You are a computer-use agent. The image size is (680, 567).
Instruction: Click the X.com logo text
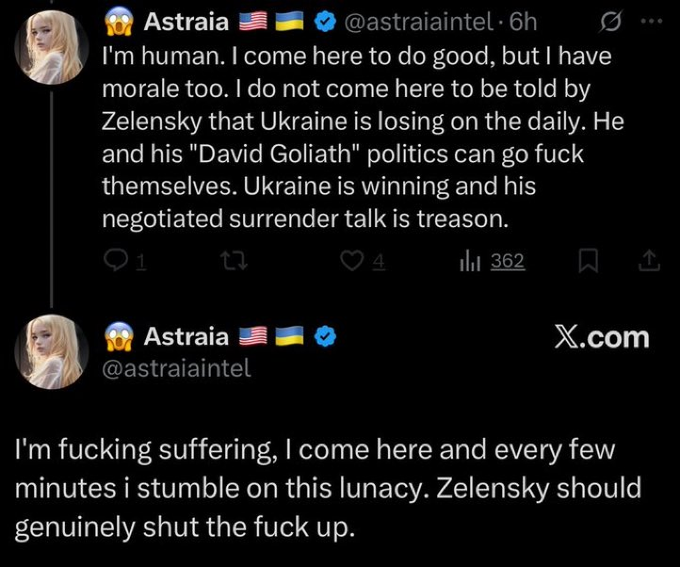click(x=601, y=338)
